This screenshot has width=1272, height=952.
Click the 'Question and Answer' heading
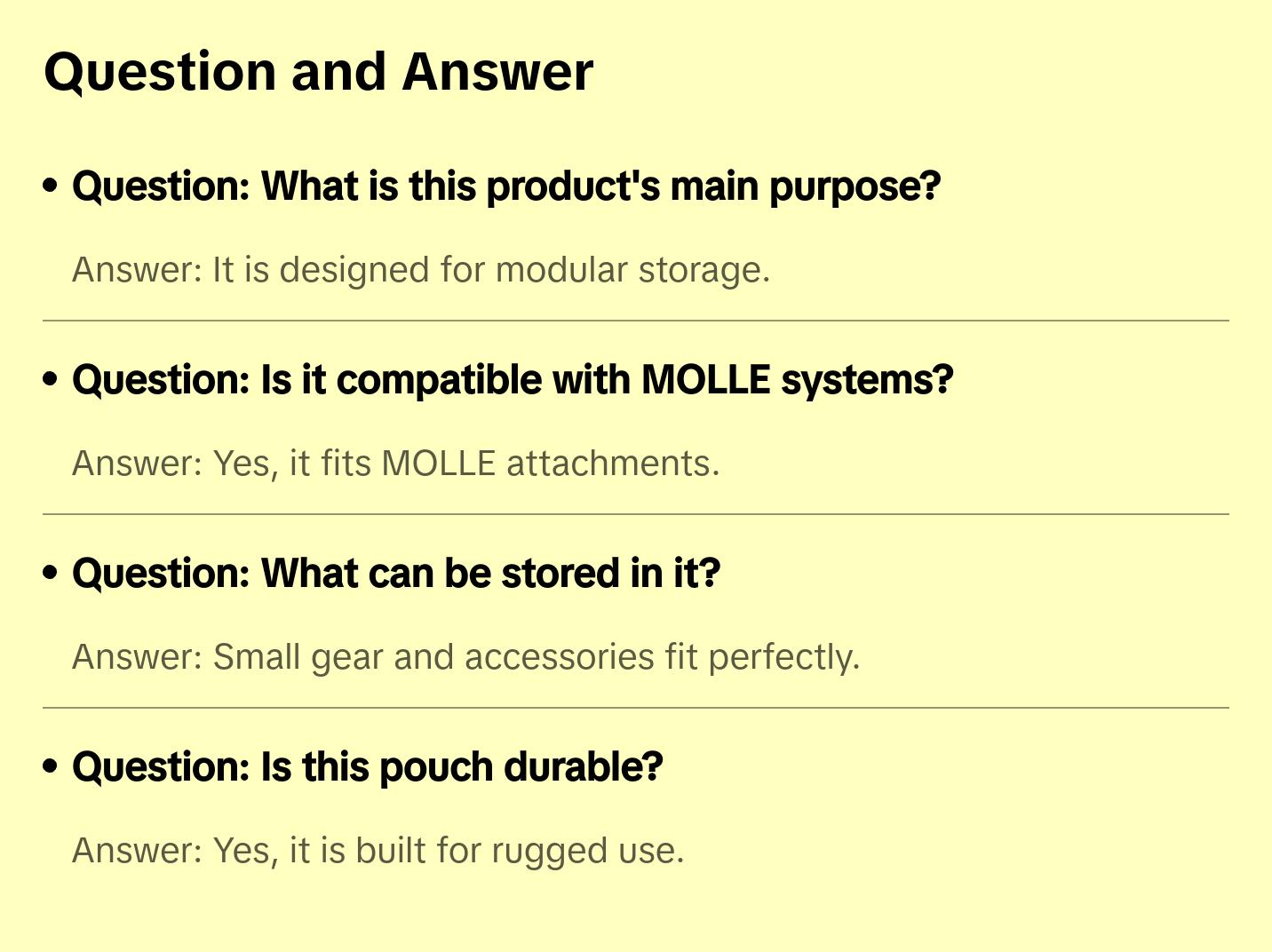[318, 72]
